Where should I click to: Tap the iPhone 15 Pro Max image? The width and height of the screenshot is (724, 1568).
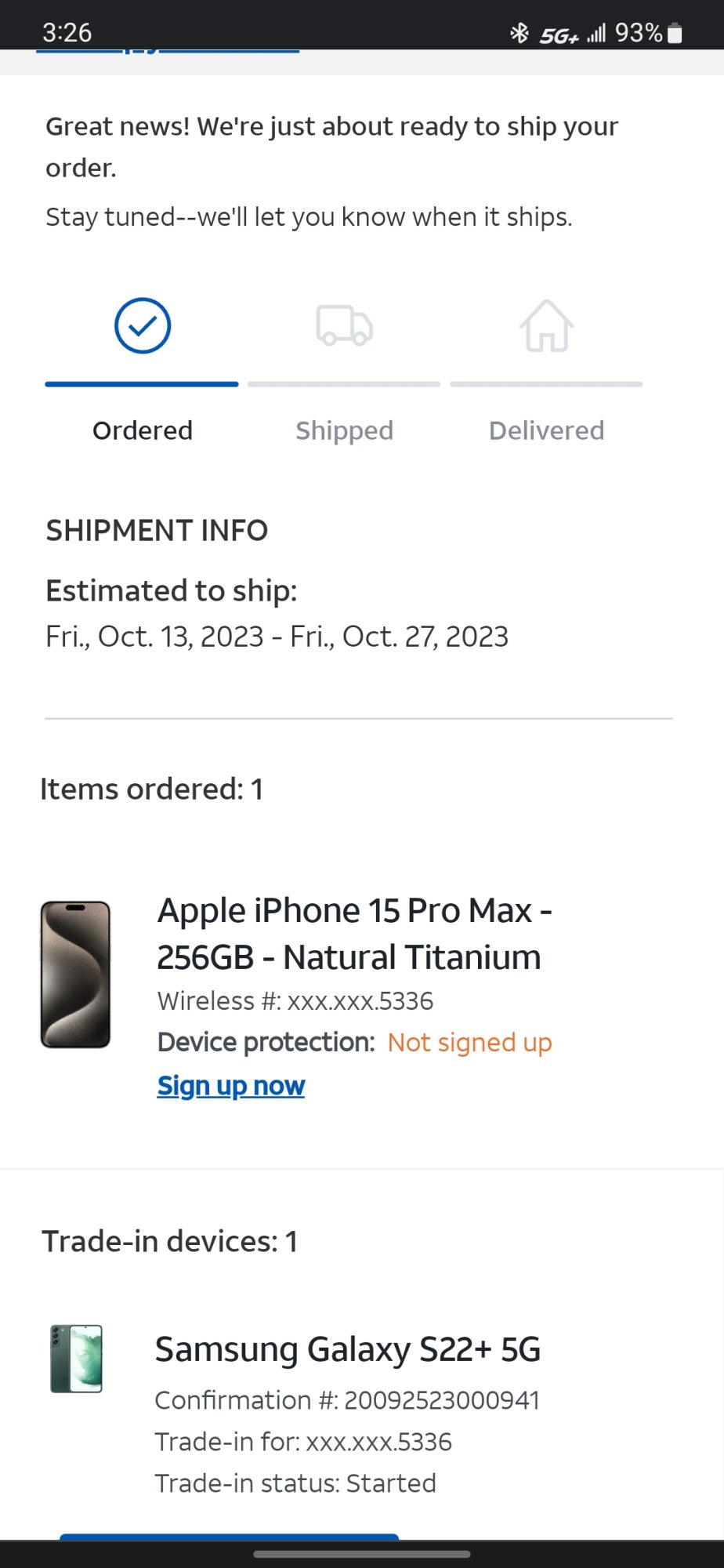(x=75, y=975)
